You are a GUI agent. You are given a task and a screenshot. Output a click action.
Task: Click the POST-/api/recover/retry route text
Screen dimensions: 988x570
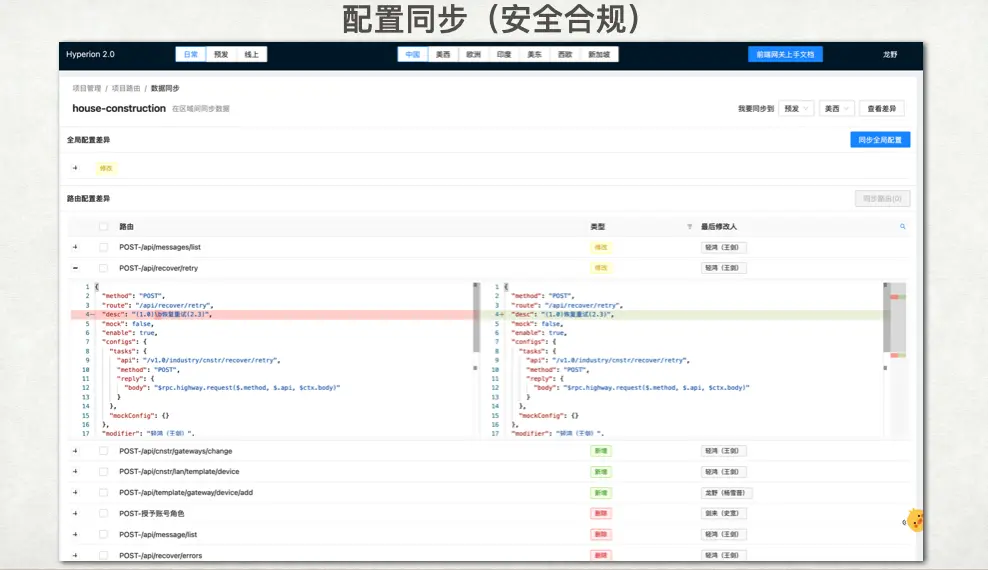click(158, 268)
